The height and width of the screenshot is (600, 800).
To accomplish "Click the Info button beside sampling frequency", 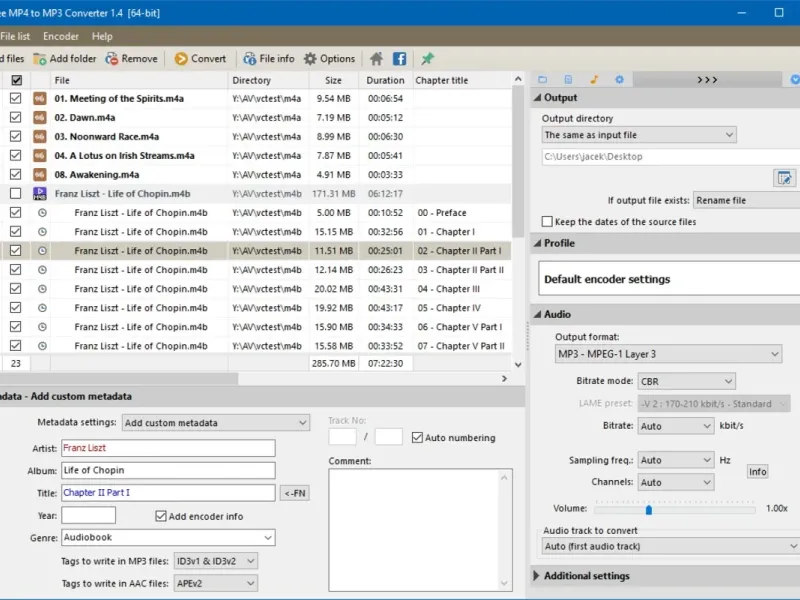I will [x=757, y=471].
